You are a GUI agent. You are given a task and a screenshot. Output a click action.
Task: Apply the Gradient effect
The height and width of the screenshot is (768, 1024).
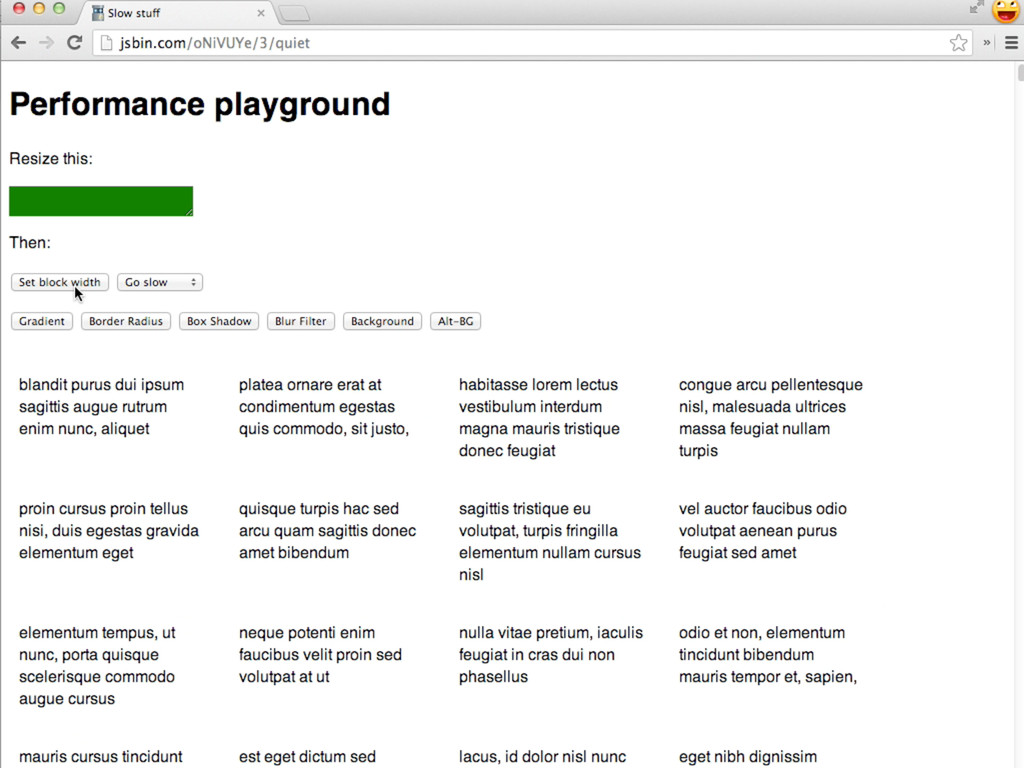click(x=41, y=322)
